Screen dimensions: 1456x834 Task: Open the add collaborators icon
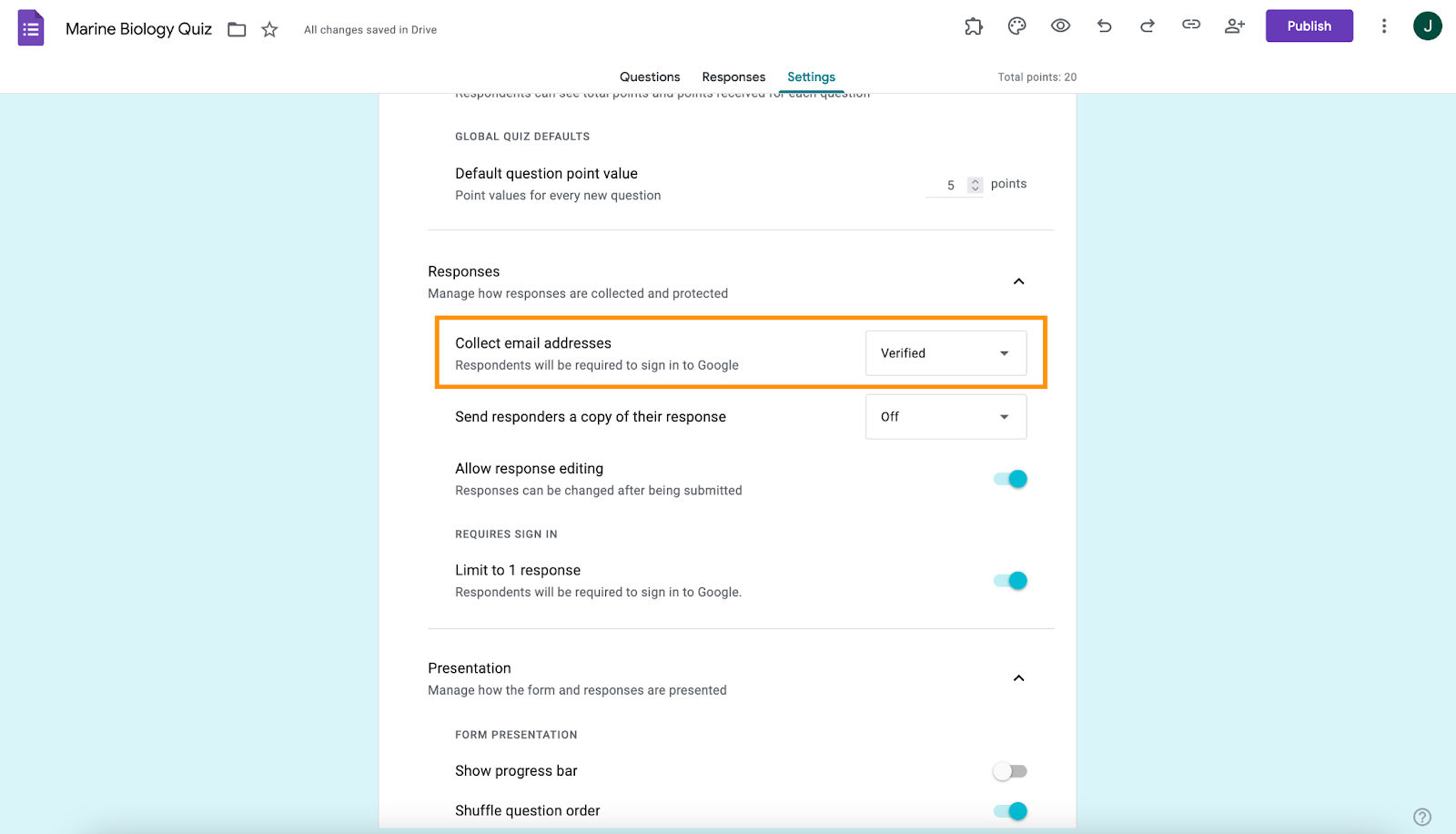[x=1235, y=26]
